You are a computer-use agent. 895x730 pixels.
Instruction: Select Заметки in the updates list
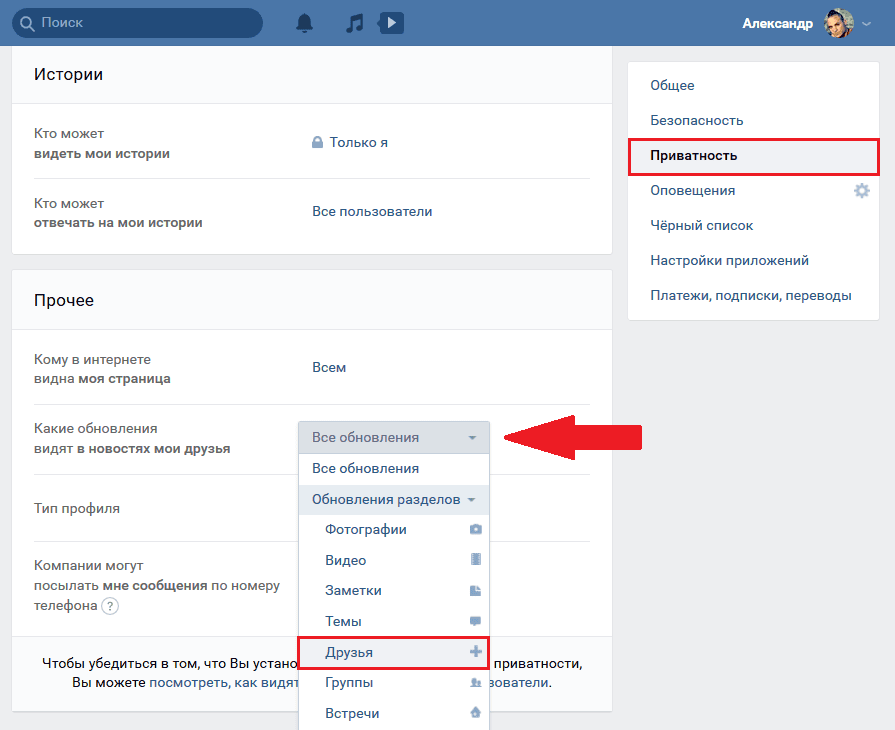[394, 591]
